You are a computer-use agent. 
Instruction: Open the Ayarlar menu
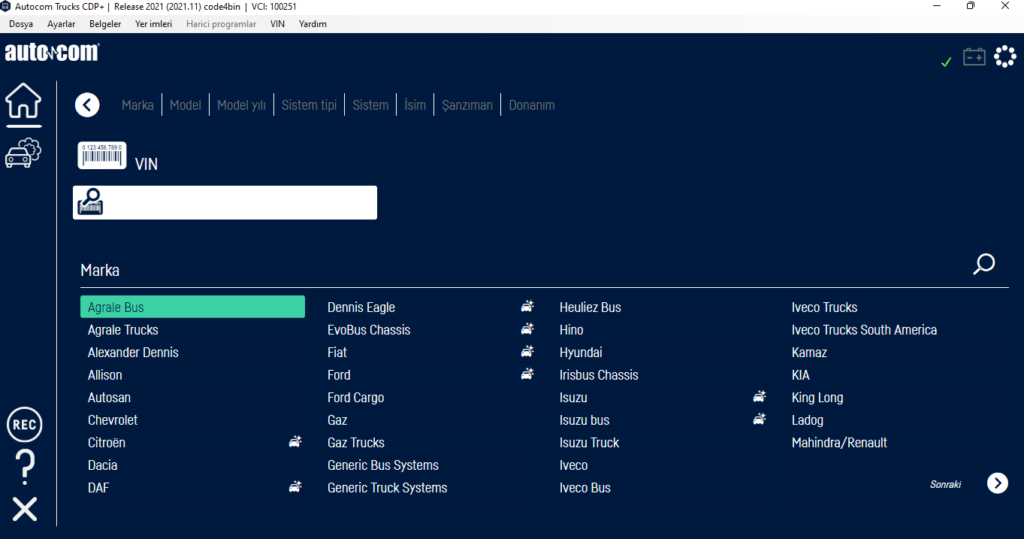[61, 24]
